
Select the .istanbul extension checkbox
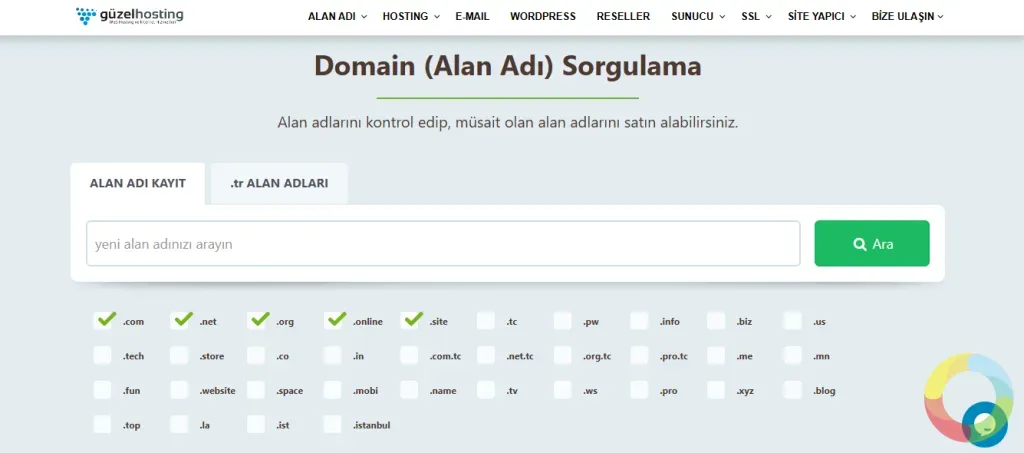(333, 425)
